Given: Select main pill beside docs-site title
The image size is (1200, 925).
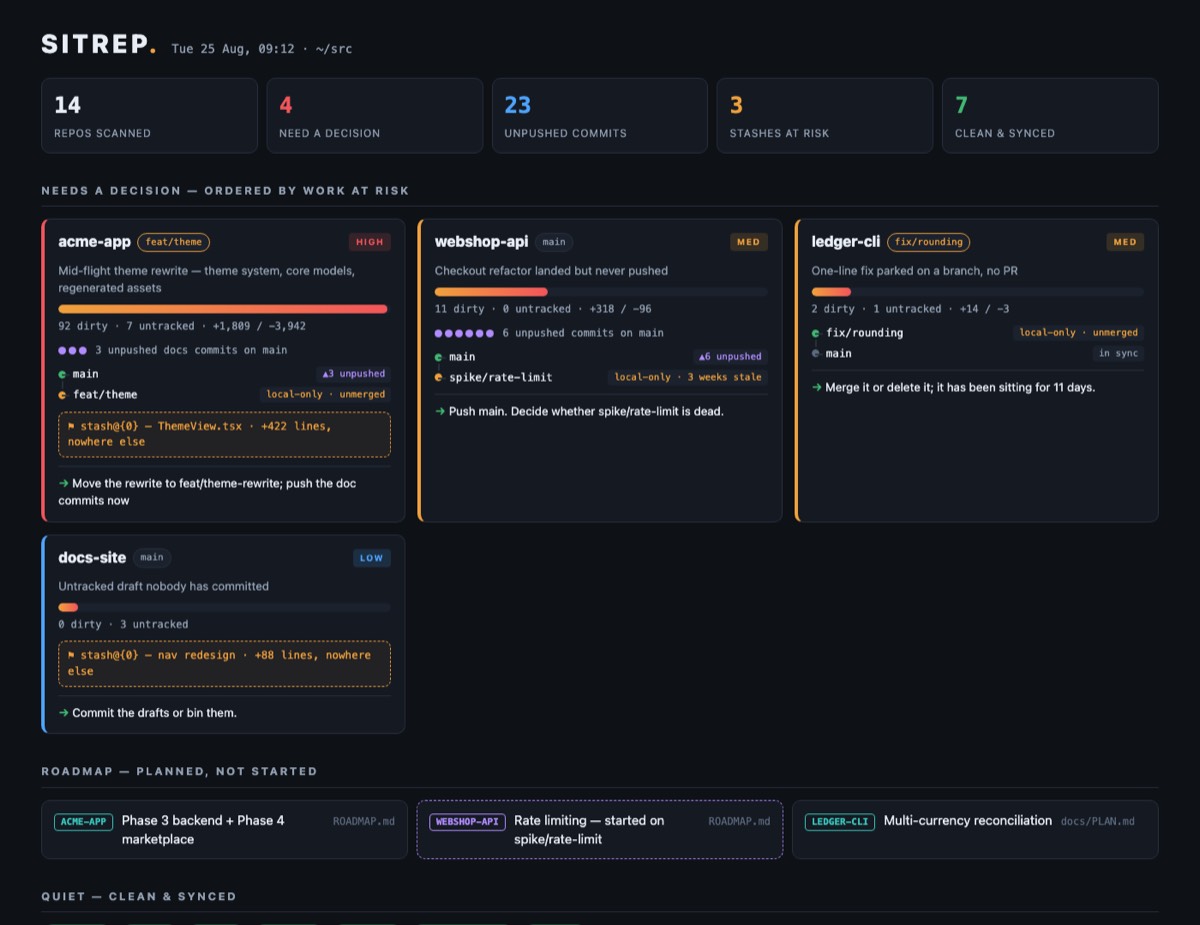Looking at the screenshot, I should (152, 558).
